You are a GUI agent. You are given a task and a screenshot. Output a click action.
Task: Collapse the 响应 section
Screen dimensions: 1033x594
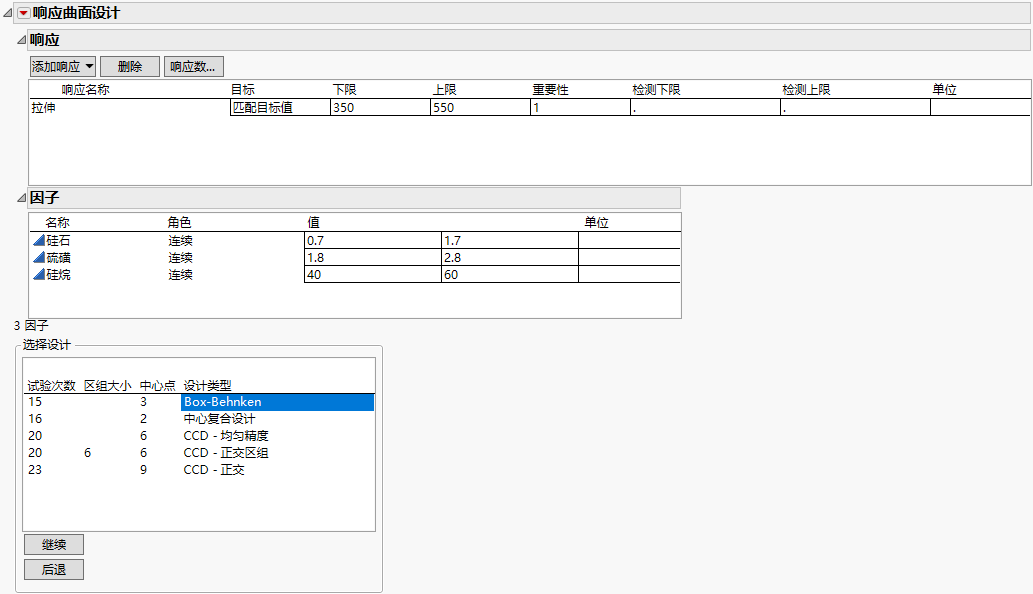(x=21, y=39)
